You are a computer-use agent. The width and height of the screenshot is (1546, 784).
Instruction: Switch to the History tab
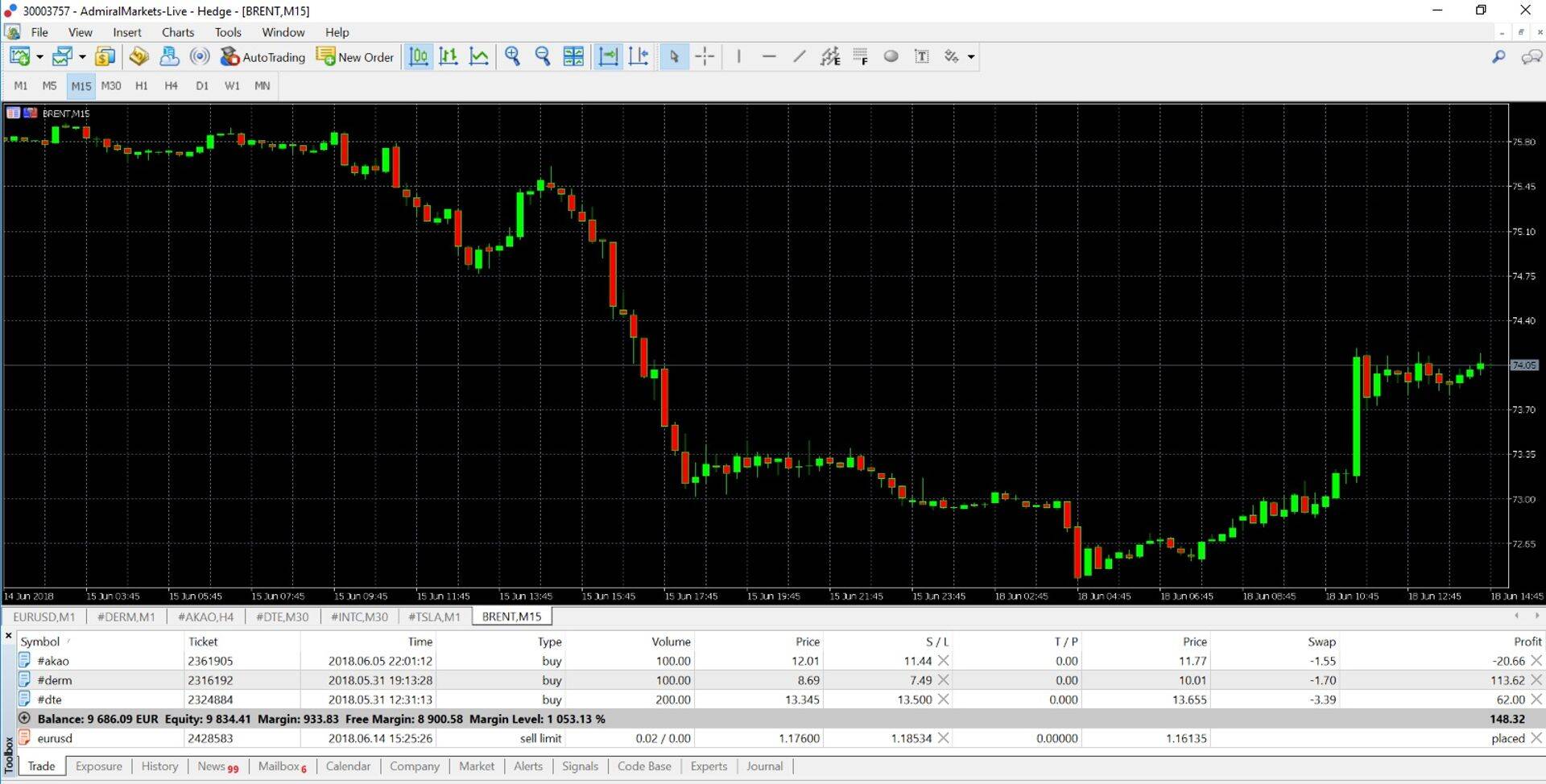[x=159, y=766]
